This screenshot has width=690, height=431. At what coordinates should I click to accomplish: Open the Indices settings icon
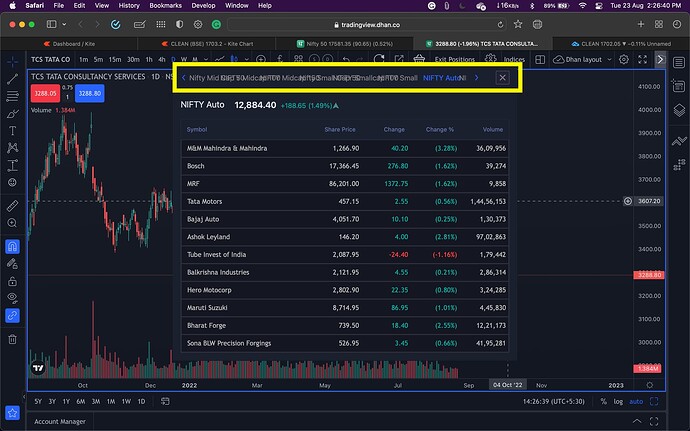pos(490,59)
